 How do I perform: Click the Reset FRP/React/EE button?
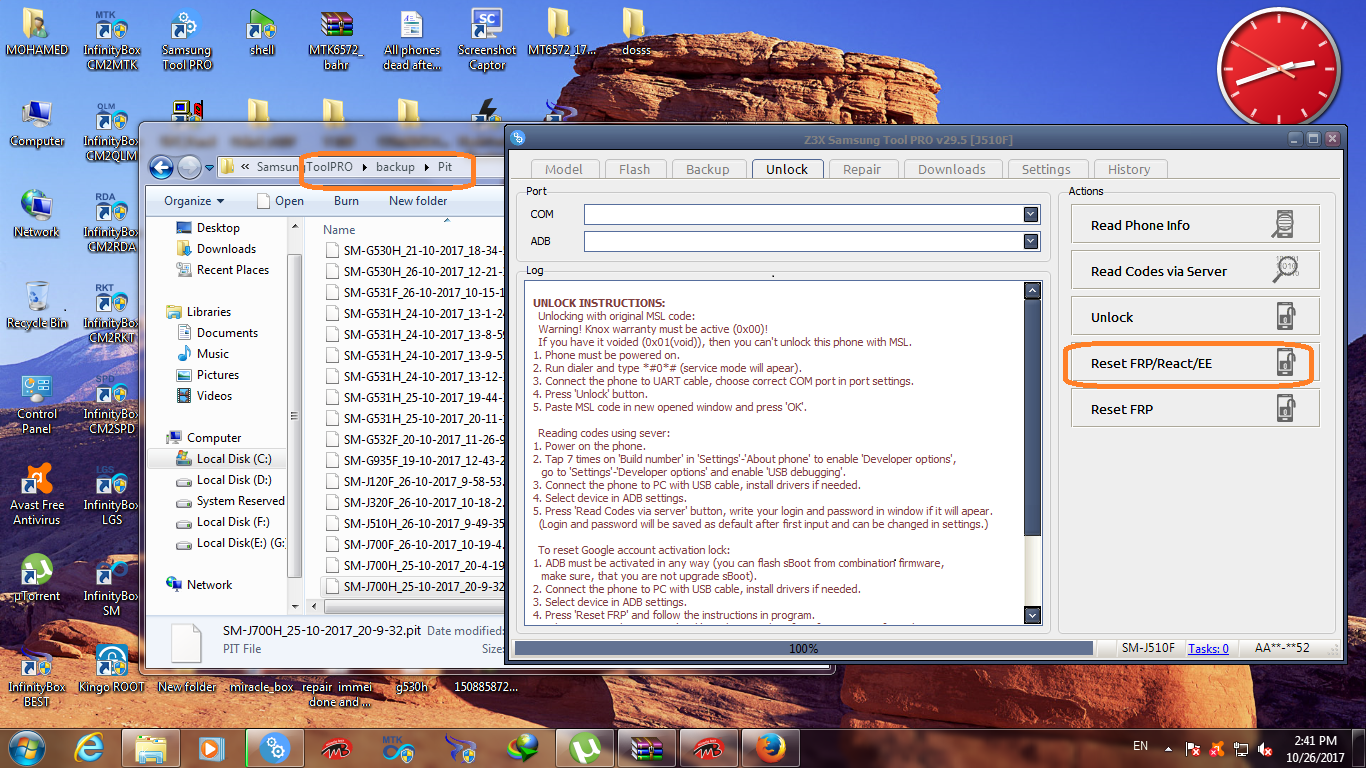[1195, 363]
